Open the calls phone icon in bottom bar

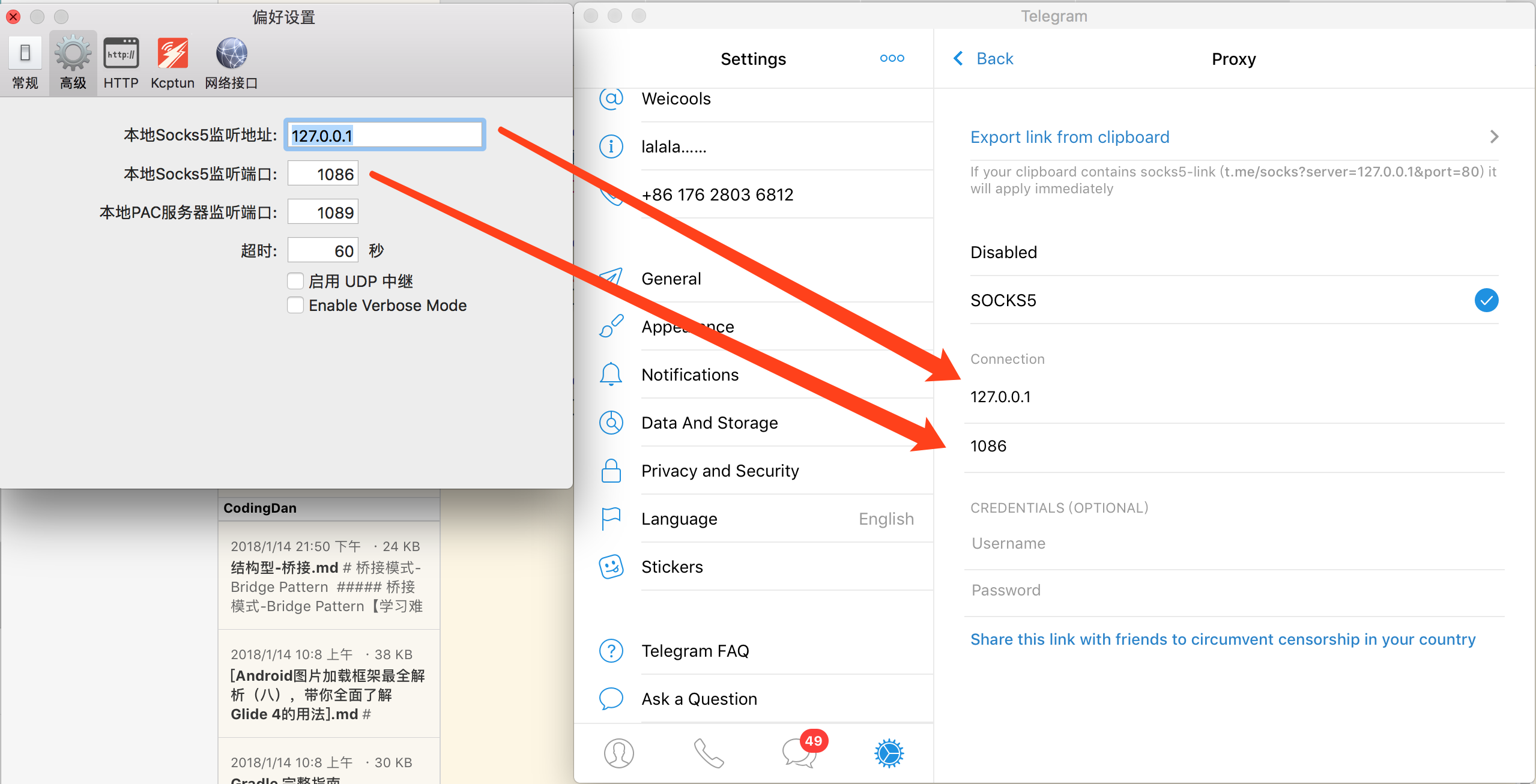point(709,753)
